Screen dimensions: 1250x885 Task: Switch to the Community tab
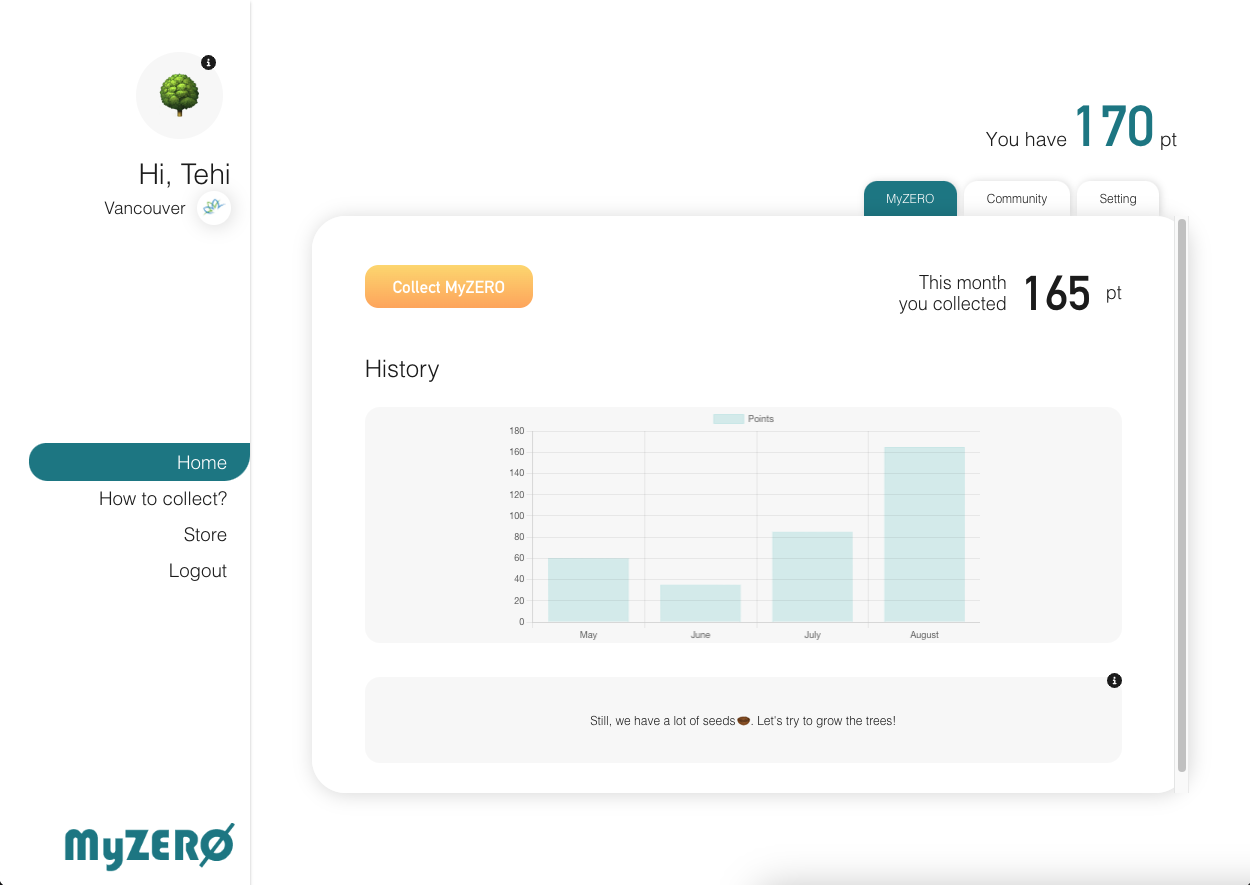[1017, 198]
